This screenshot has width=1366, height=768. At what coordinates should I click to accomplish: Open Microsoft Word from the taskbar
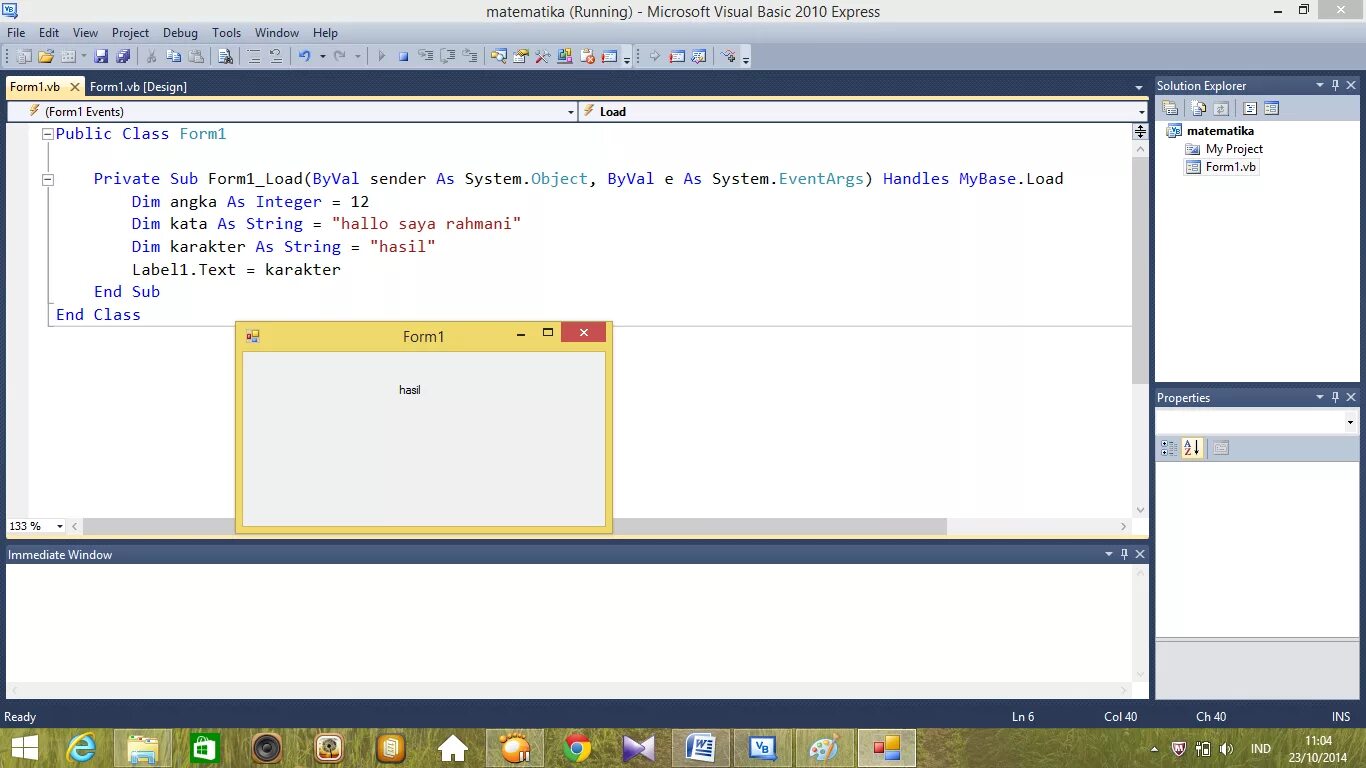[x=701, y=748]
